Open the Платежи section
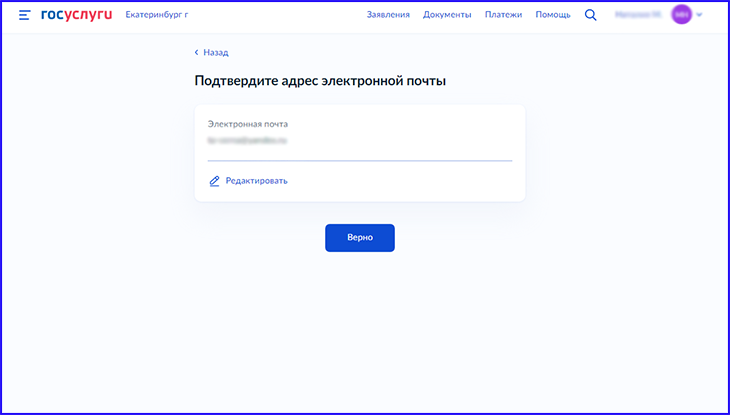Viewport: 730px width, 415px height. point(503,15)
